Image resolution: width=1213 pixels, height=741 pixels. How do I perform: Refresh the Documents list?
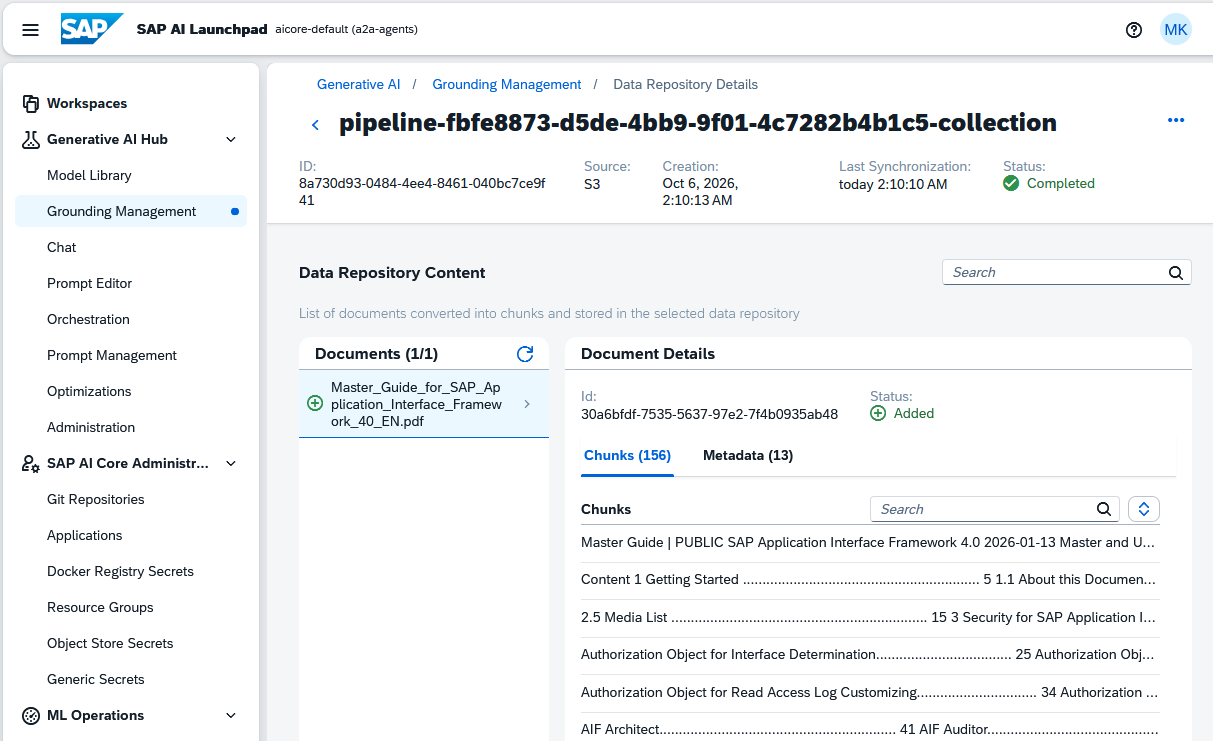click(525, 354)
